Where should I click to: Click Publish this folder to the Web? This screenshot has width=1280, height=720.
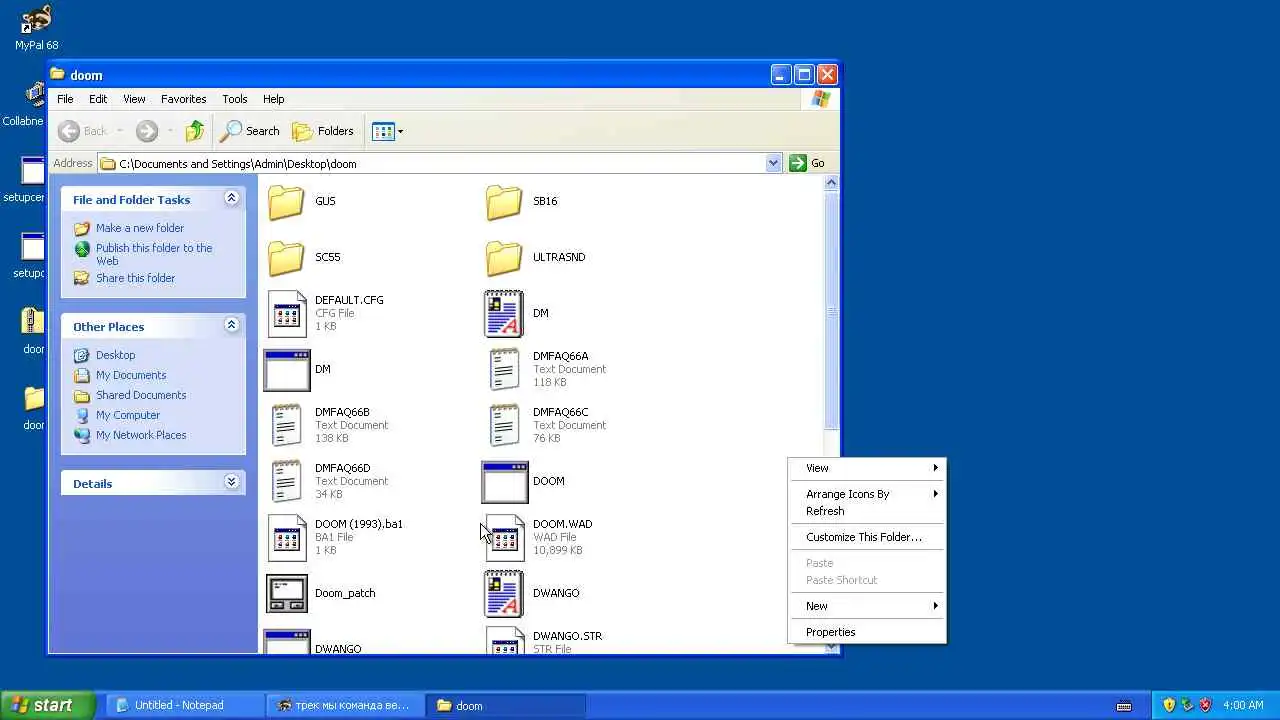point(154,254)
